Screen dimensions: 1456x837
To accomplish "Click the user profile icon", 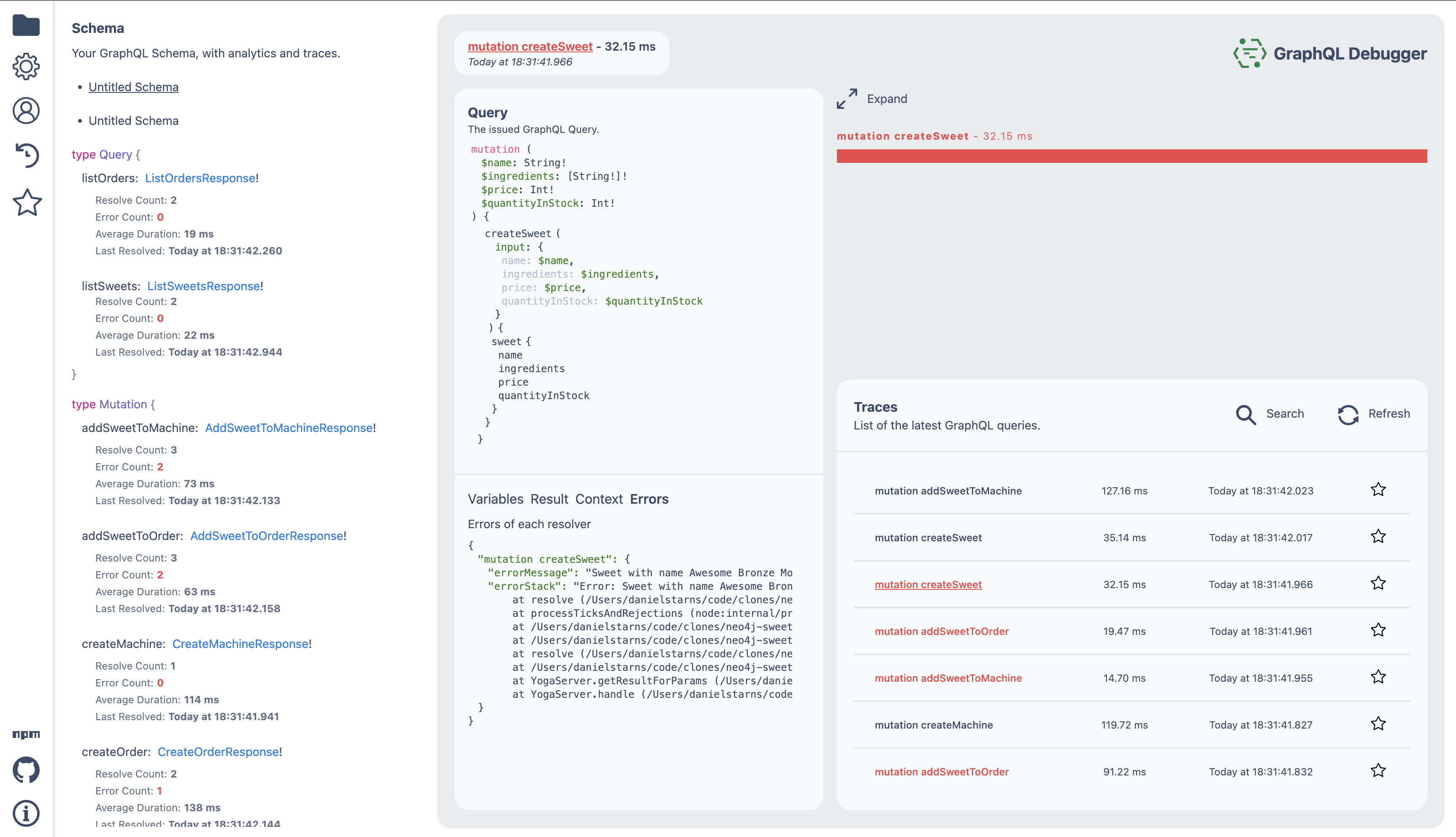I will [26, 111].
